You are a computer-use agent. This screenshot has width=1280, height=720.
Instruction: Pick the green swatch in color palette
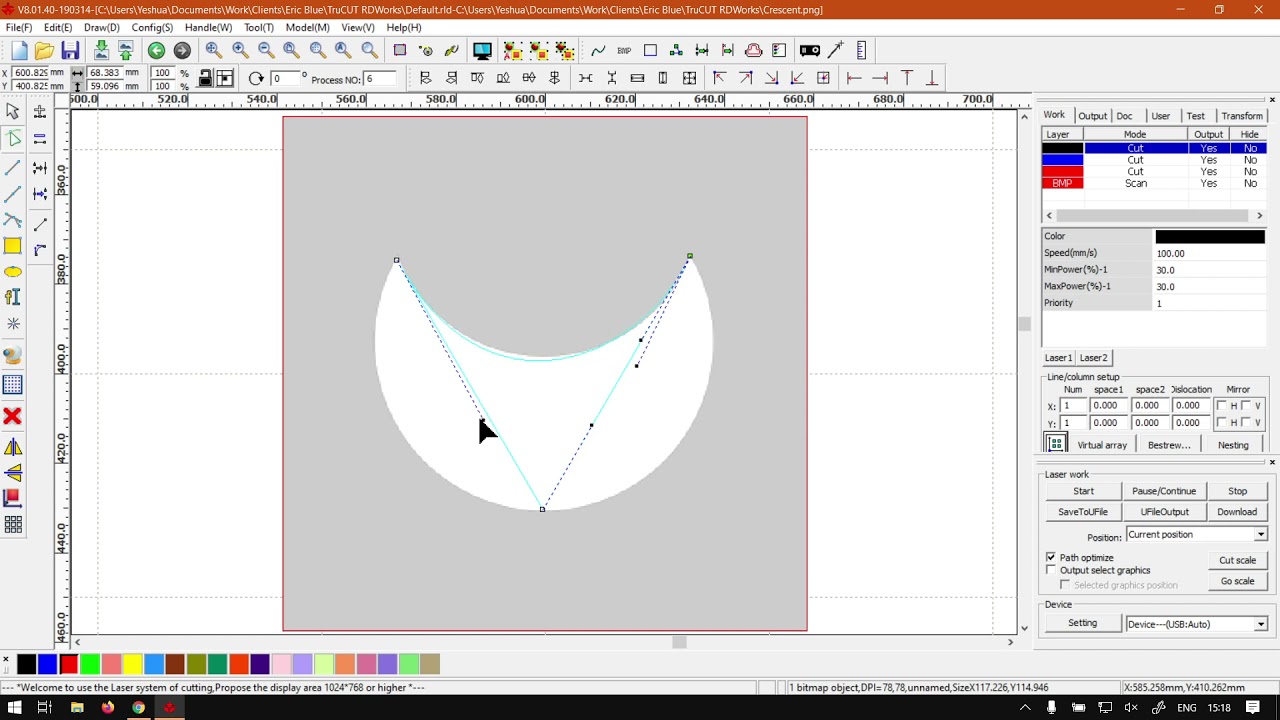tap(90, 664)
